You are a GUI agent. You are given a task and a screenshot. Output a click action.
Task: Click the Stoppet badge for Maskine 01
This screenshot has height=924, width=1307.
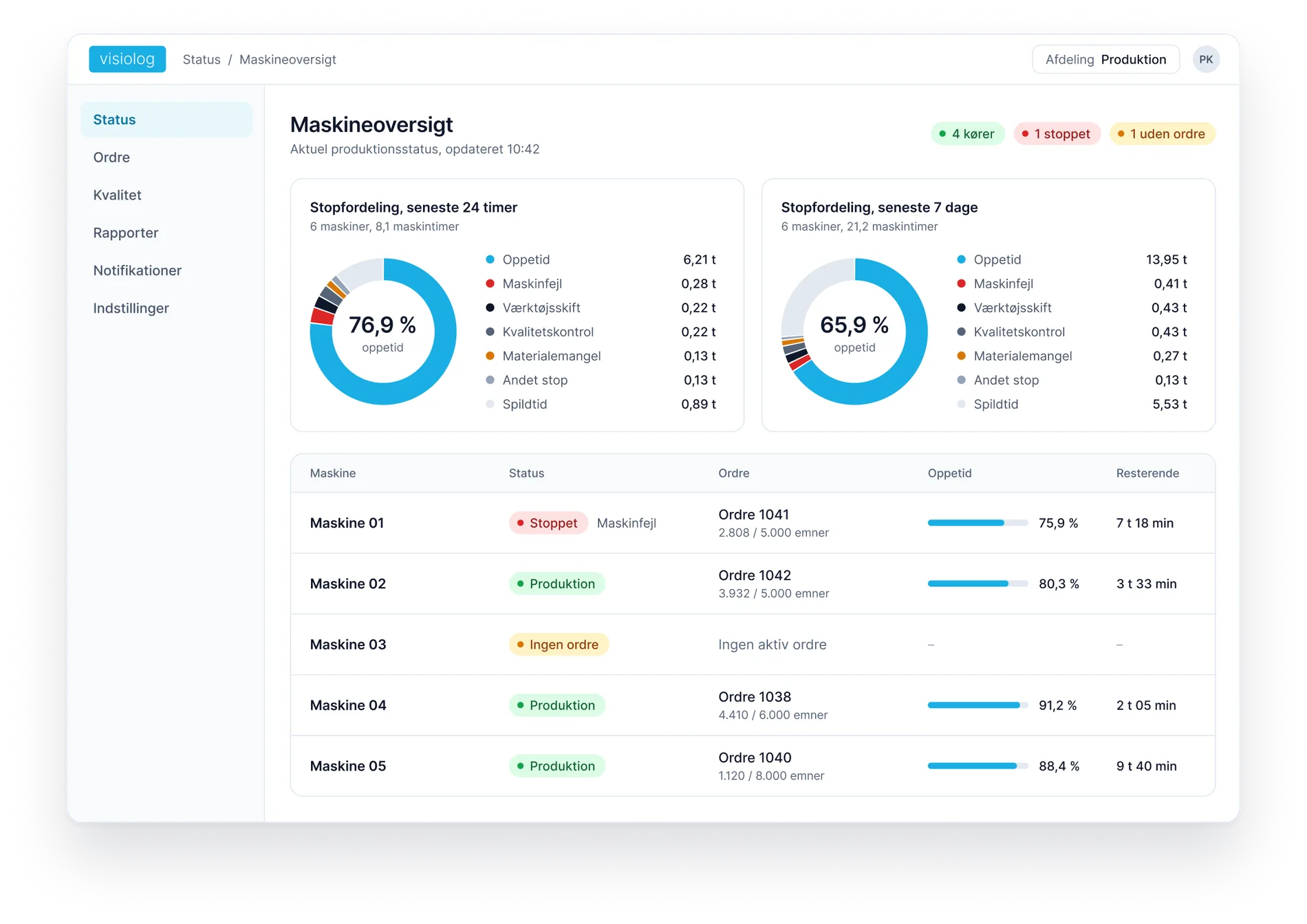point(548,523)
